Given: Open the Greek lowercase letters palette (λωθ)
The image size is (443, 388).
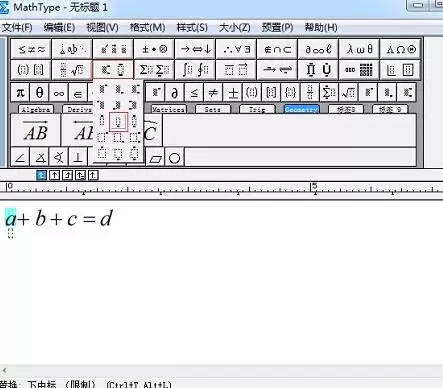Looking at the screenshot, I should click(x=359, y=49).
